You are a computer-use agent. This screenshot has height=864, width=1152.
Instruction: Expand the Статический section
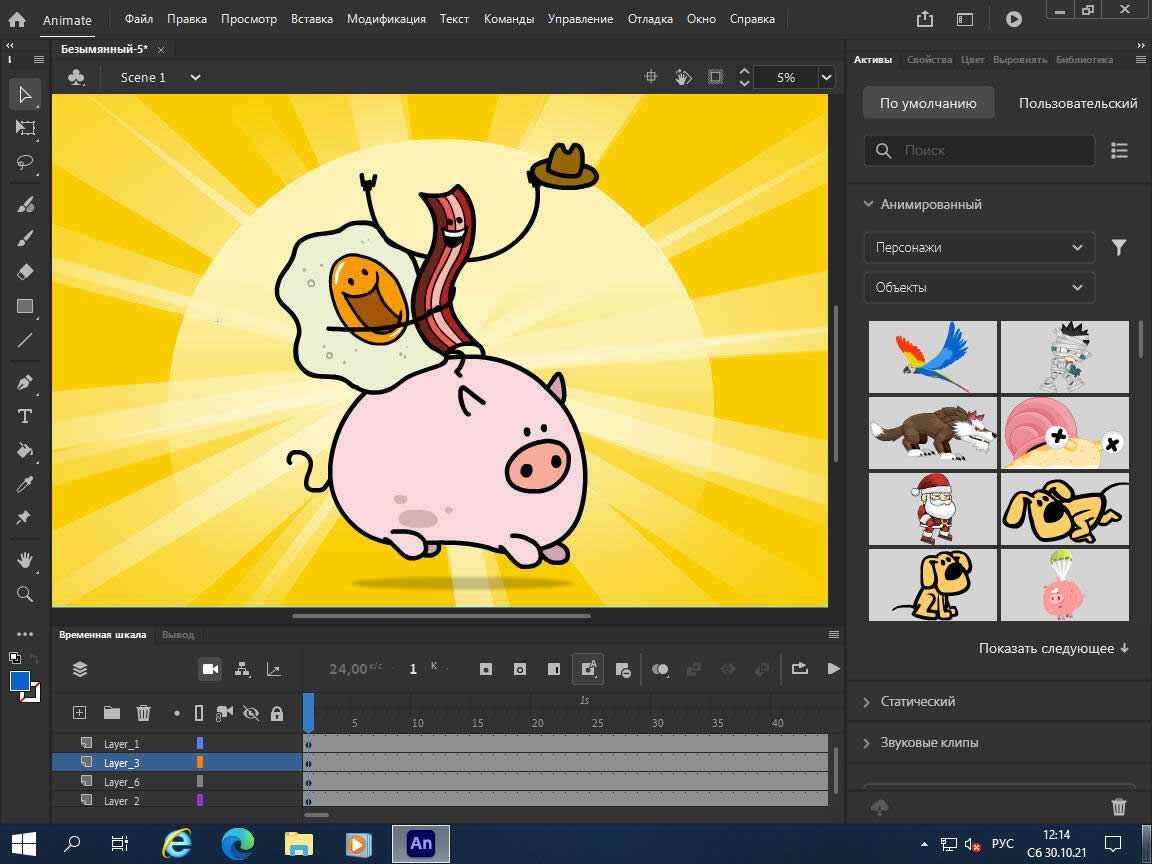pos(919,701)
